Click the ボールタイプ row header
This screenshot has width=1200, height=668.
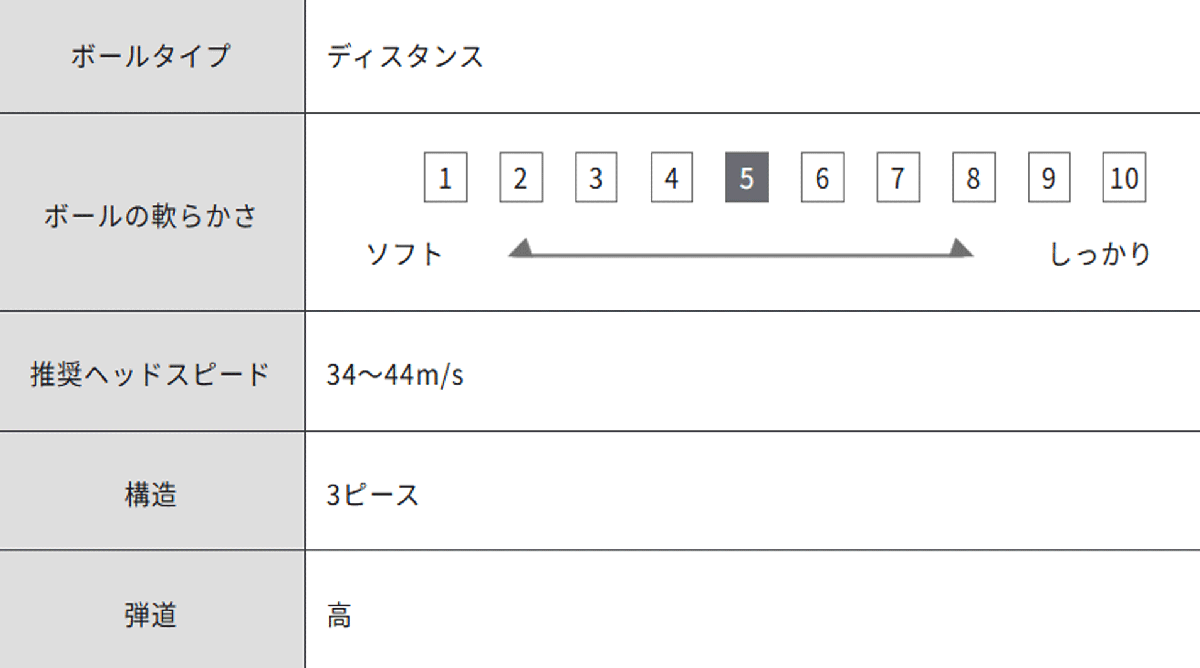(x=151, y=56)
